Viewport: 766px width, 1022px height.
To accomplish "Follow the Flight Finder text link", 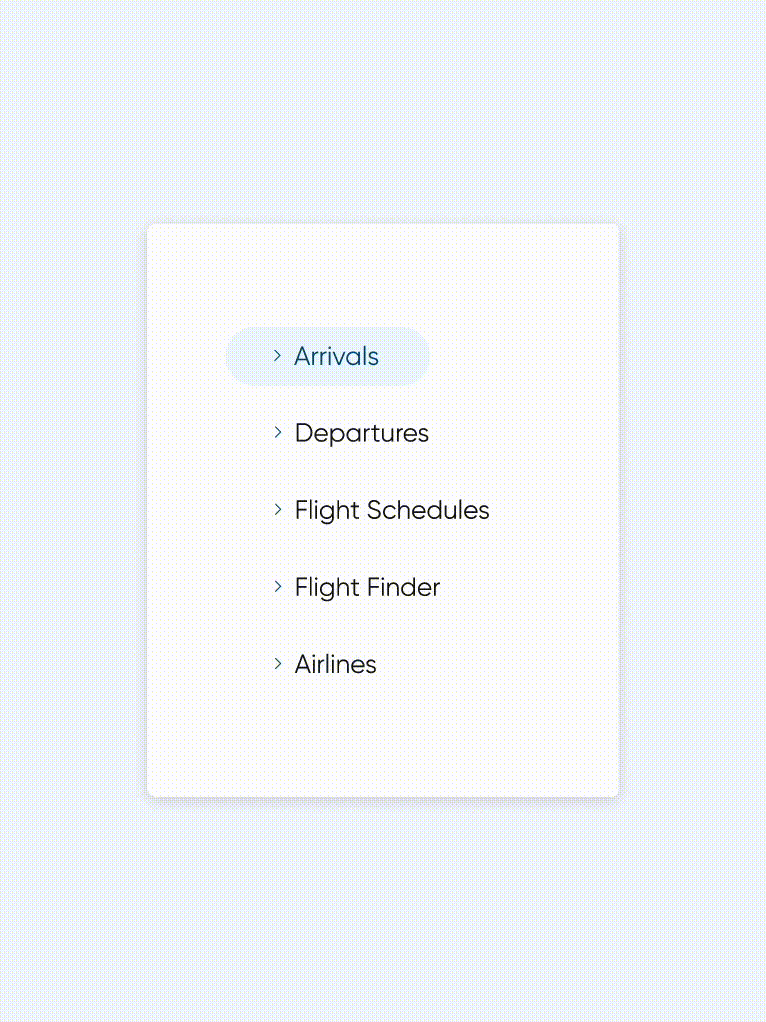I will (x=367, y=588).
